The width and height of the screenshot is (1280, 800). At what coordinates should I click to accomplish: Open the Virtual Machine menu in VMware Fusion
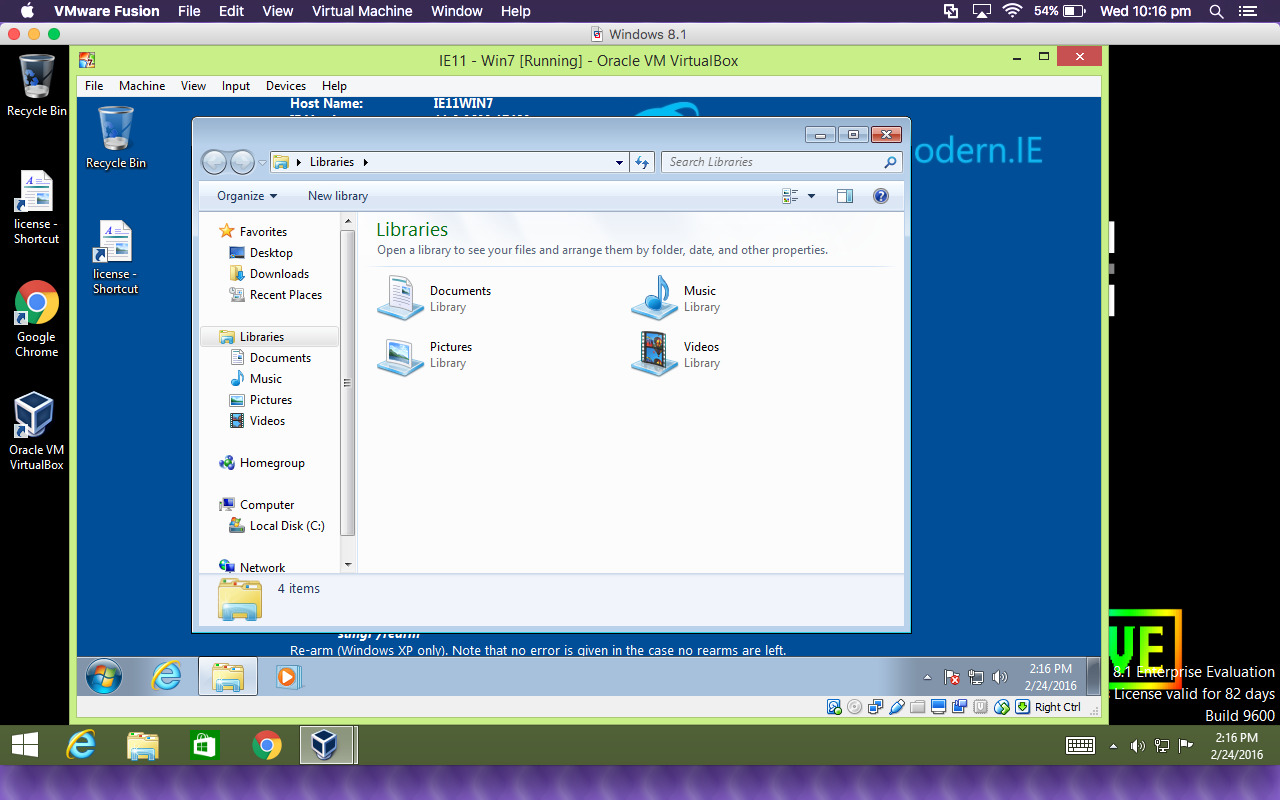362,11
